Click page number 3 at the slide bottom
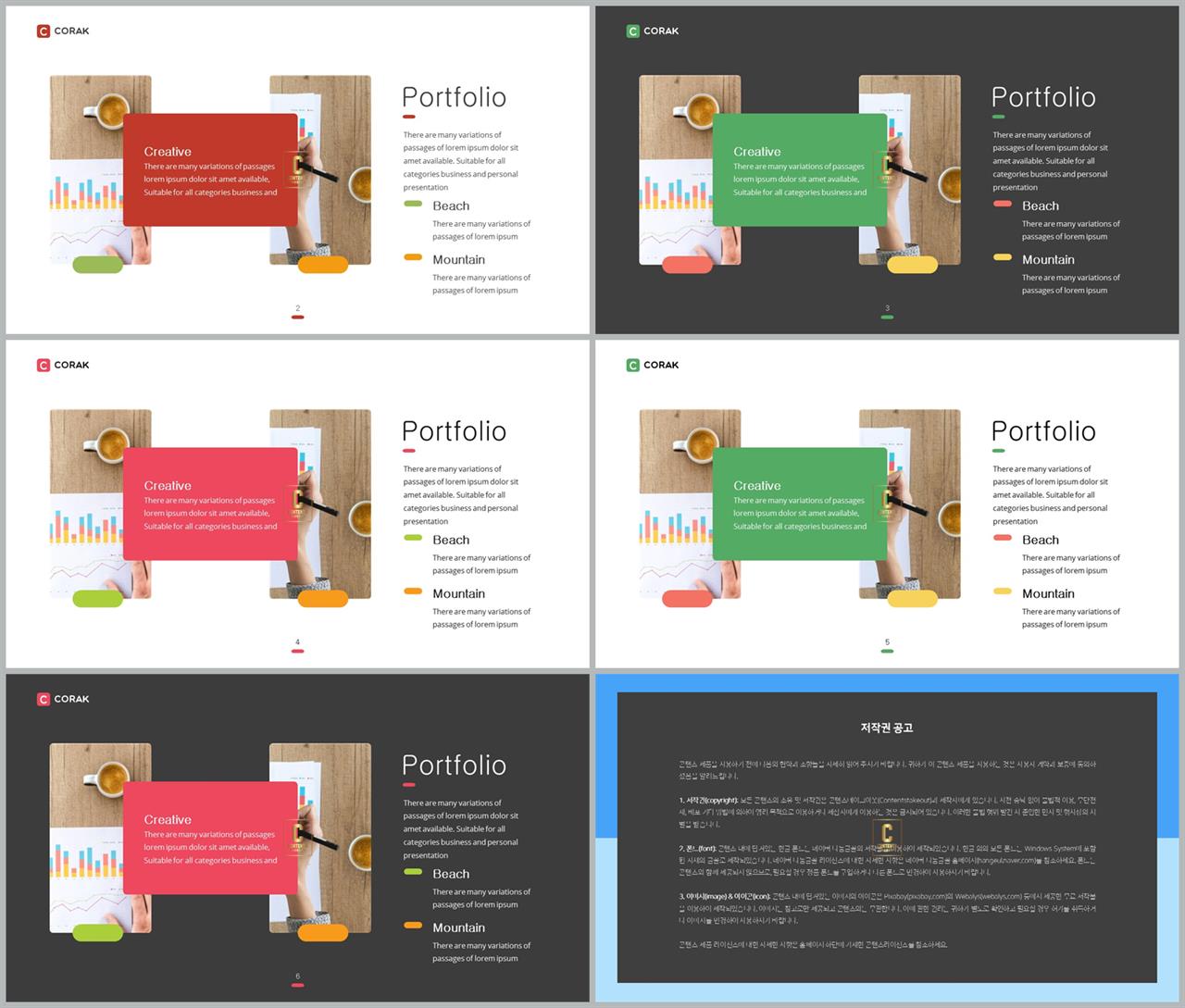The image size is (1185, 1008). point(887,308)
